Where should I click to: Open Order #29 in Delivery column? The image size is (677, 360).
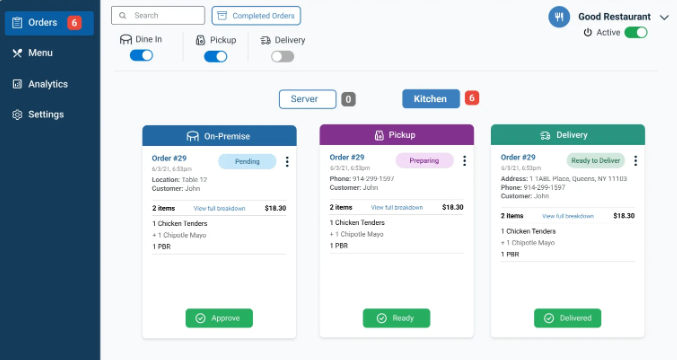pyautogui.click(x=518, y=158)
